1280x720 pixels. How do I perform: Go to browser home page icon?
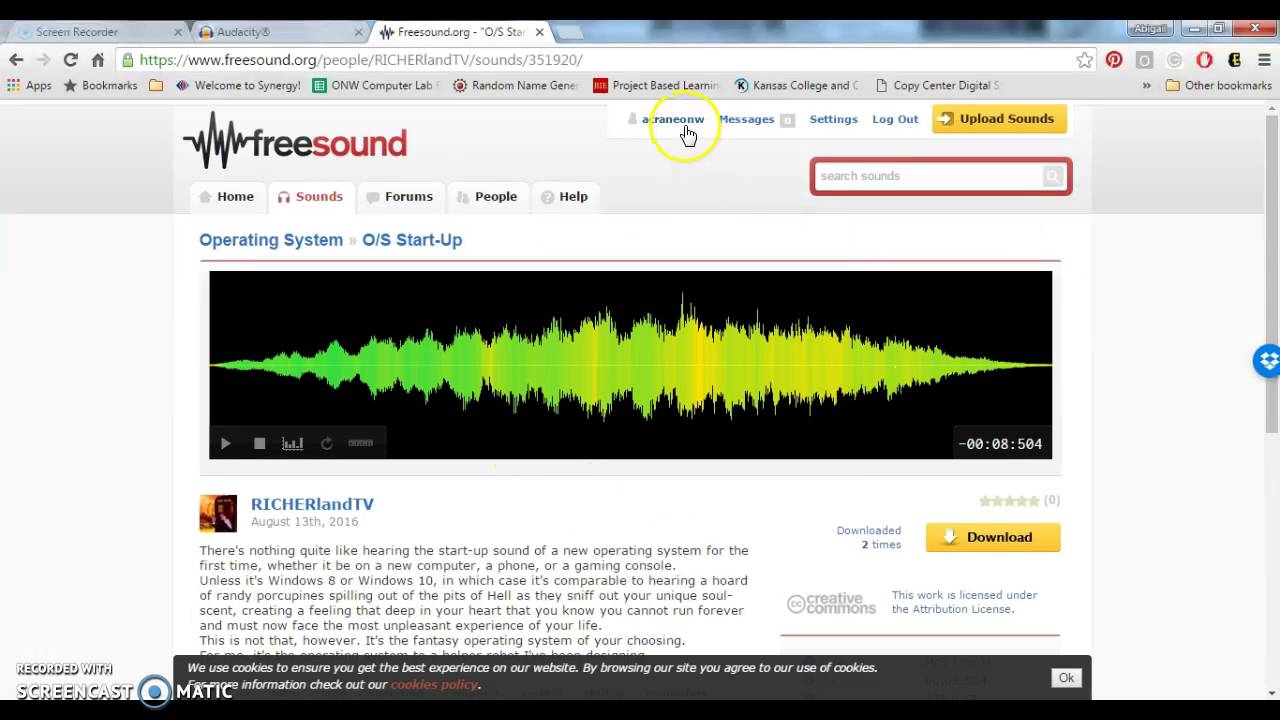coord(98,60)
